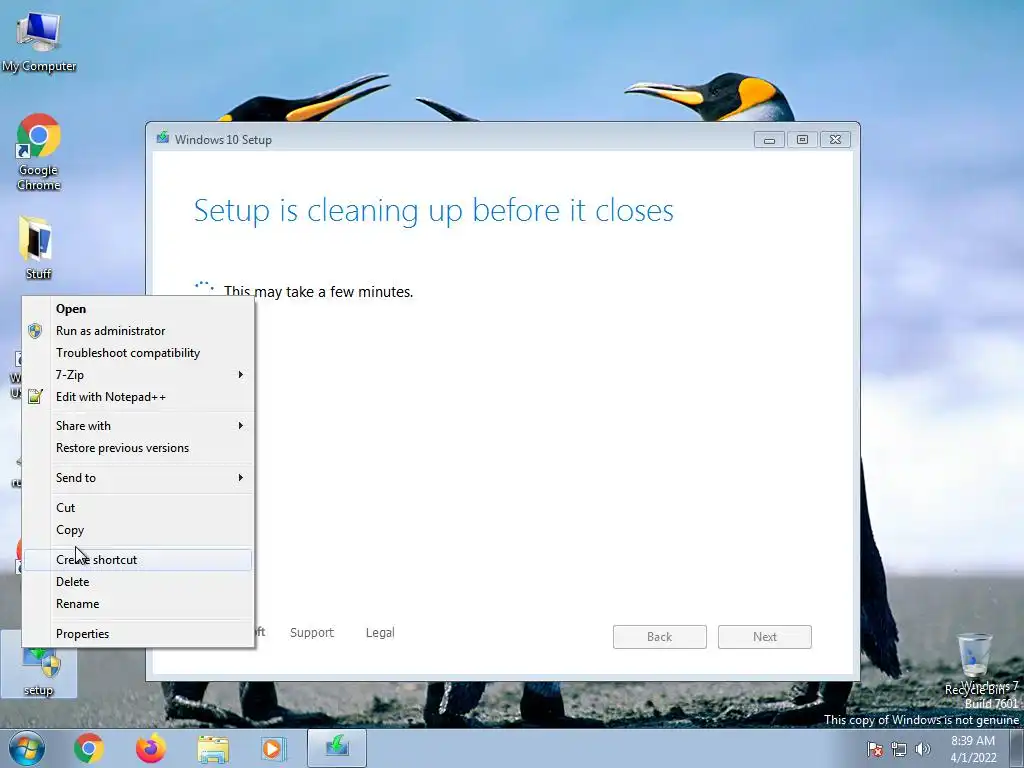Select Restore previous versions

pos(137,448)
